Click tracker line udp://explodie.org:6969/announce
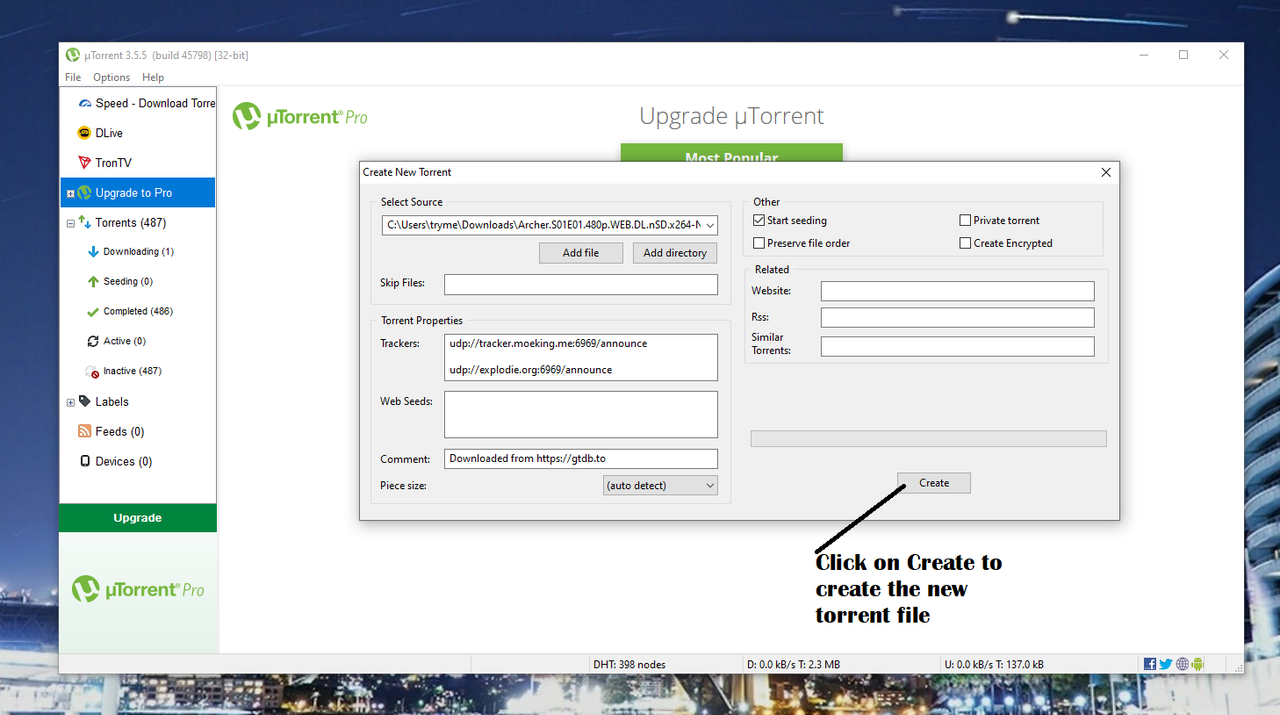The height and width of the screenshot is (715, 1280). click(531, 369)
